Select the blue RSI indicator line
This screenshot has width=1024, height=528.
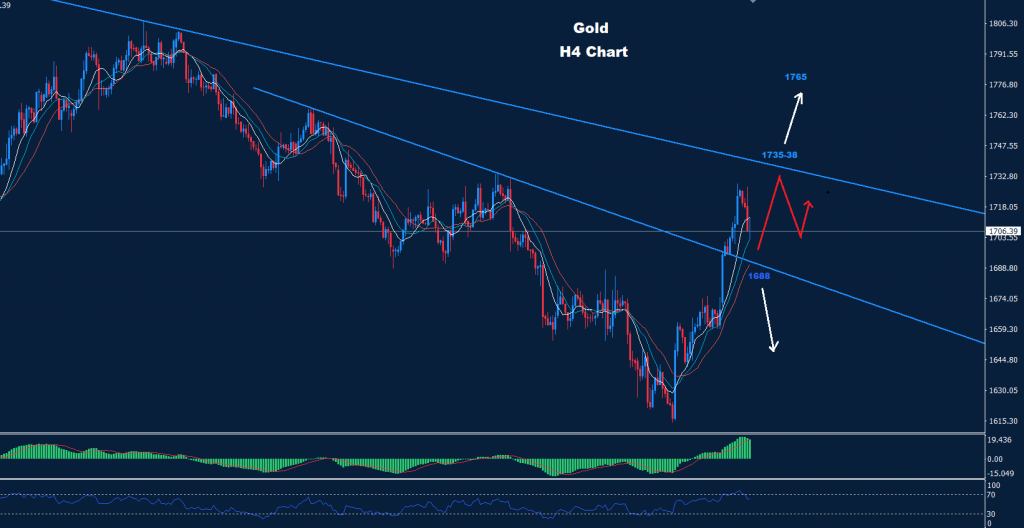376,505
